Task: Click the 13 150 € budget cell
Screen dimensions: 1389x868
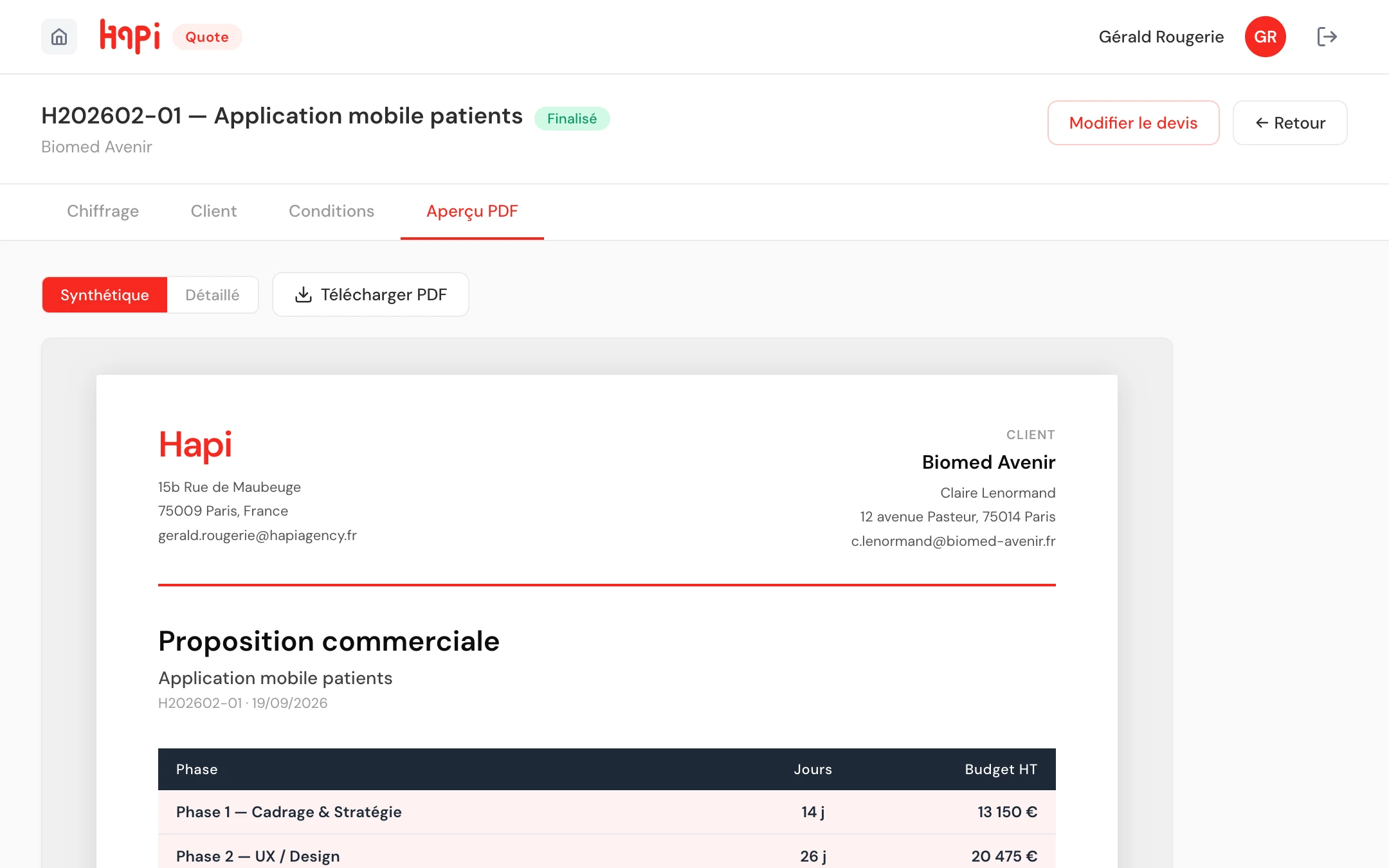Action: [x=1007, y=812]
